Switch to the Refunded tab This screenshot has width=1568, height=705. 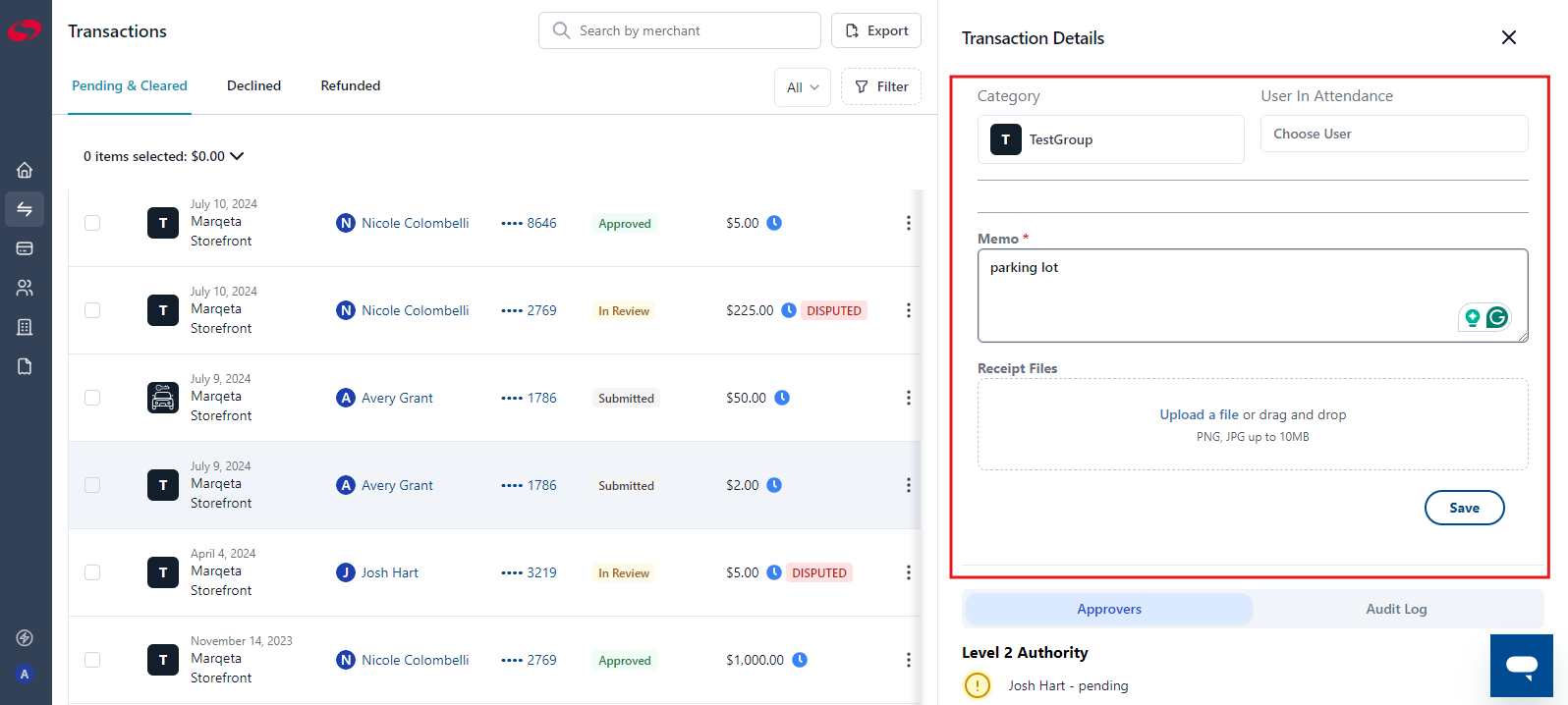(x=351, y=86)
